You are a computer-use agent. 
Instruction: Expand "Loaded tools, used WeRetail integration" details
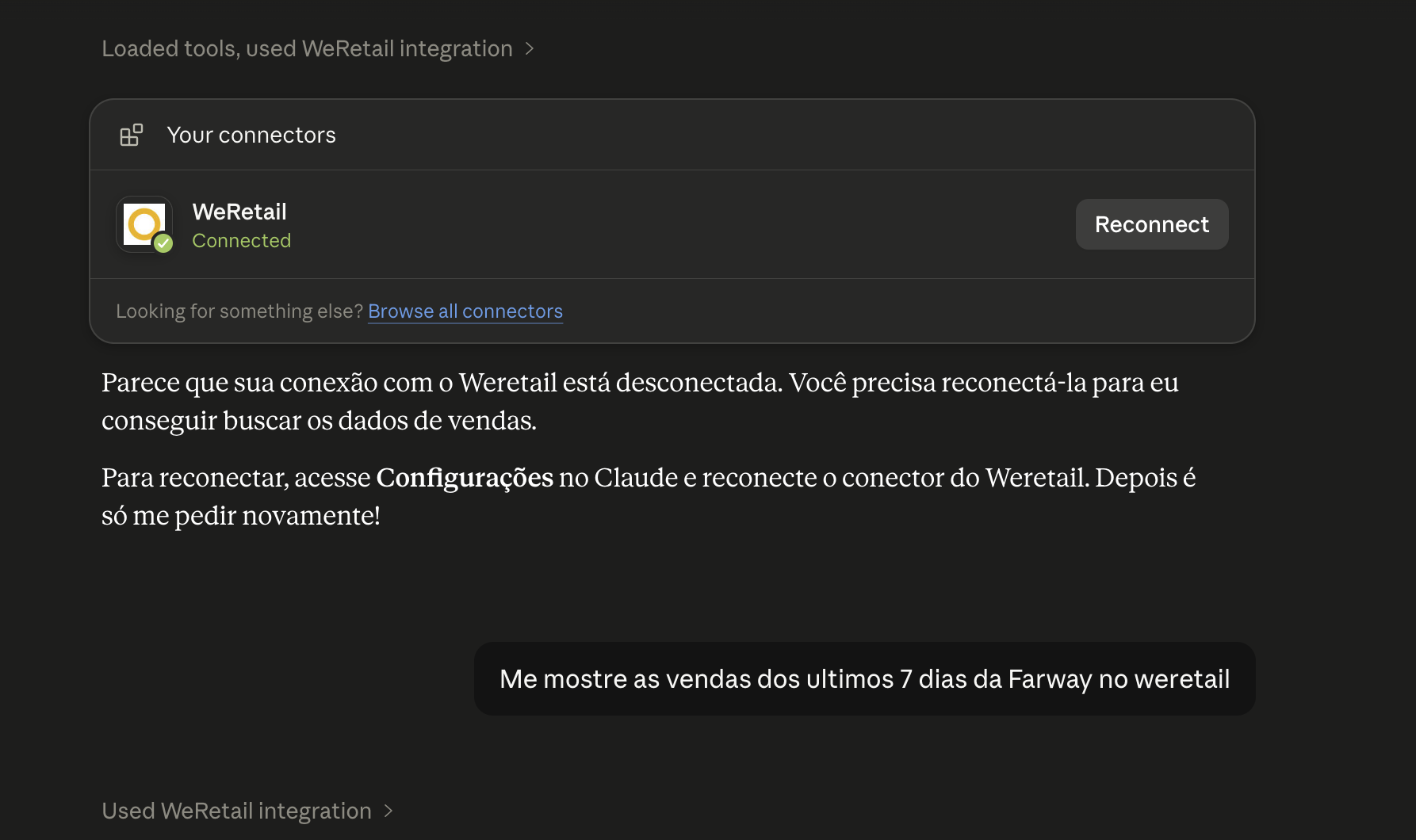318,48
